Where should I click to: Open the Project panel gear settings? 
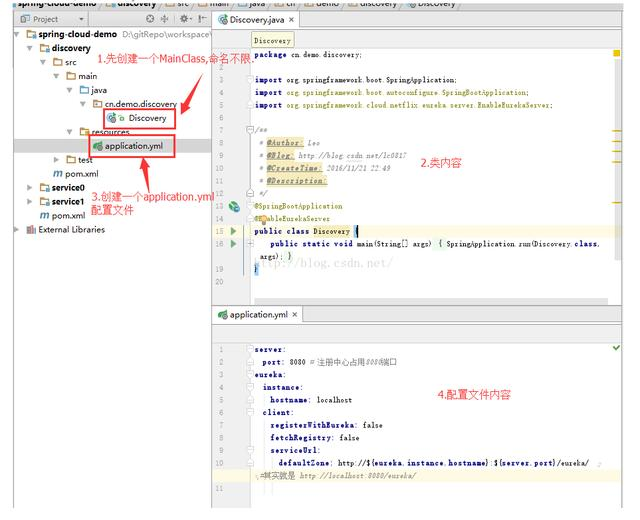click(184, 19)
